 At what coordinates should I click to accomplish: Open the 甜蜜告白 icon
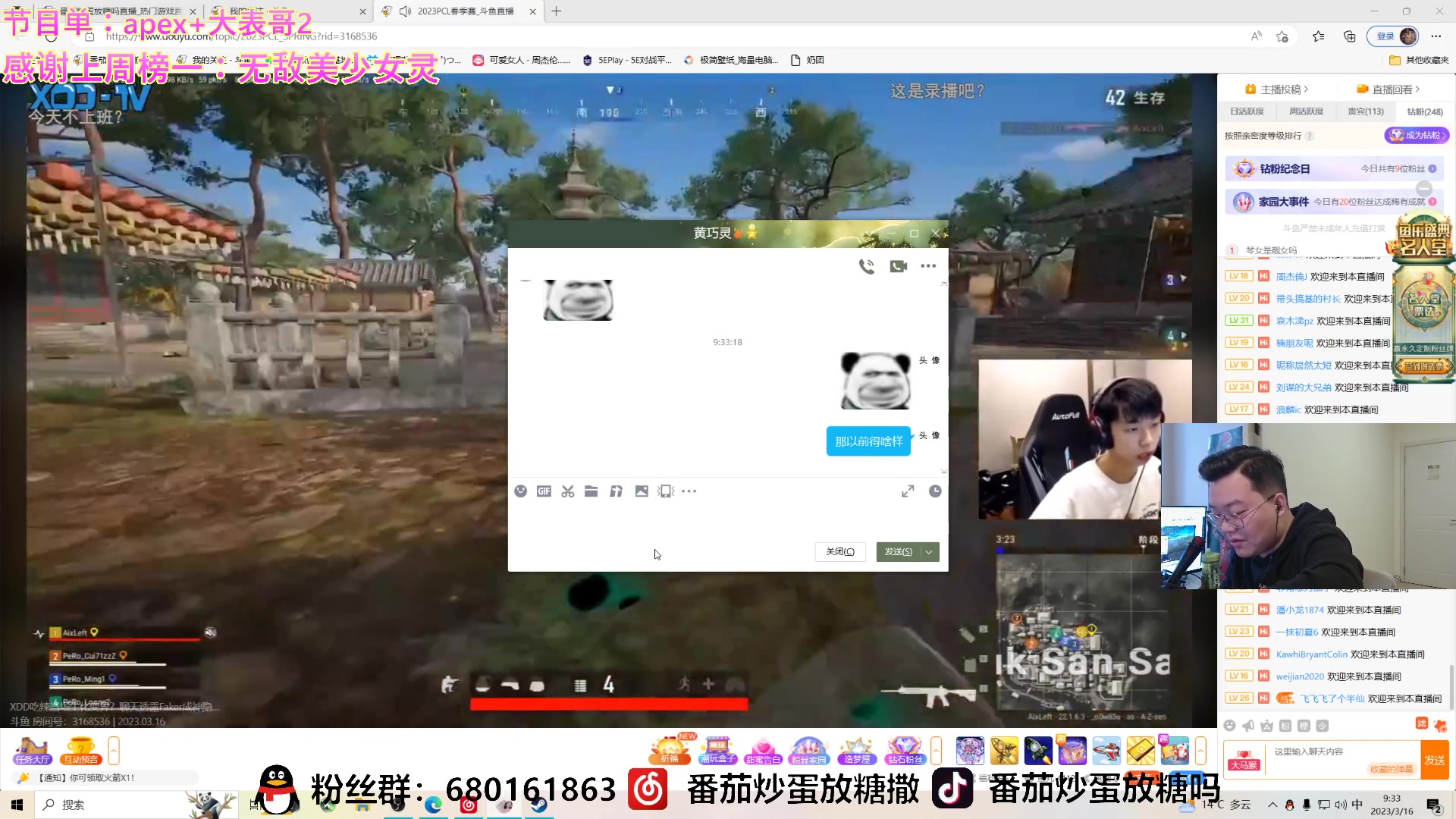click(x=763, y=751)
